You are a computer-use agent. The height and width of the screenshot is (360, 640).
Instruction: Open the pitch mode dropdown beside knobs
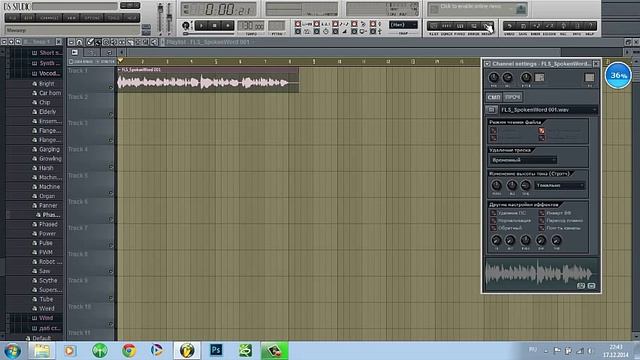560,185
